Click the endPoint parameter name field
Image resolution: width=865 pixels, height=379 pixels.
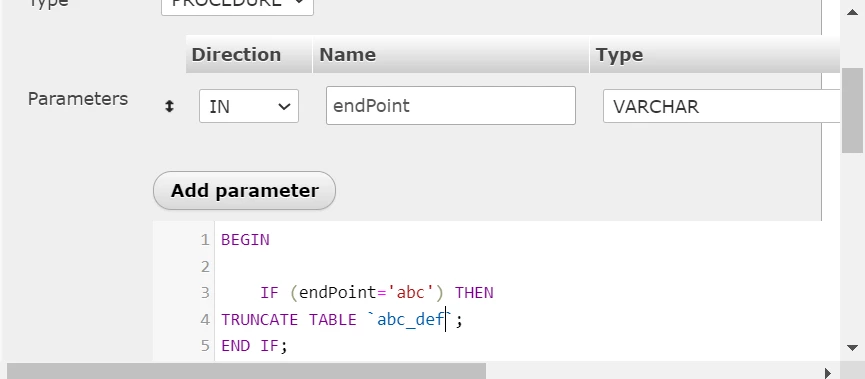pos(451,105)
